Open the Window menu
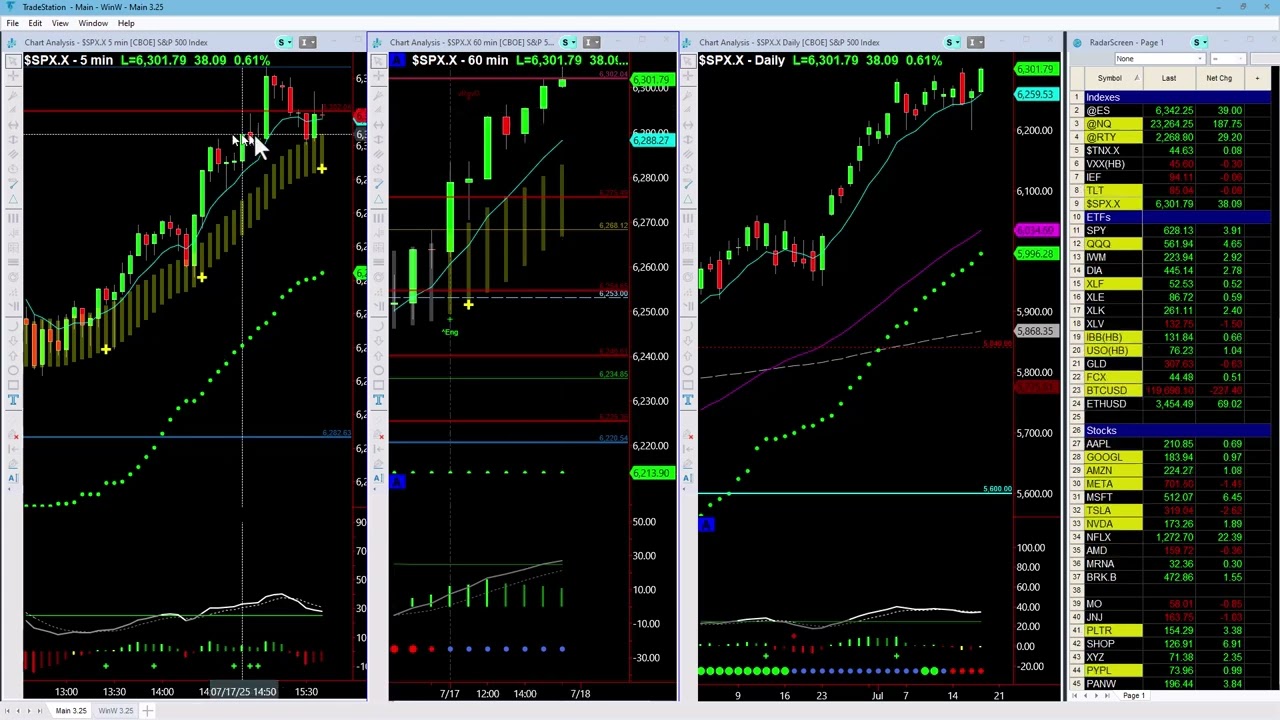The width and height of the screenshot is (1280, 720). 93,23
